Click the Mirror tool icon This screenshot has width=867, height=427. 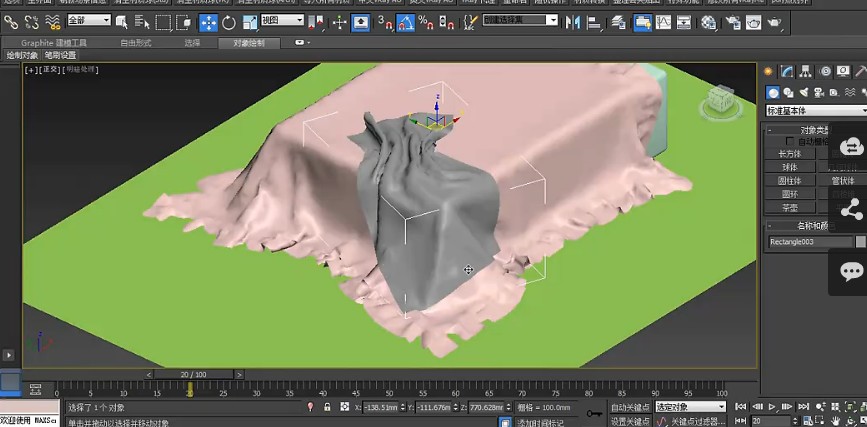tap(573, 22)
